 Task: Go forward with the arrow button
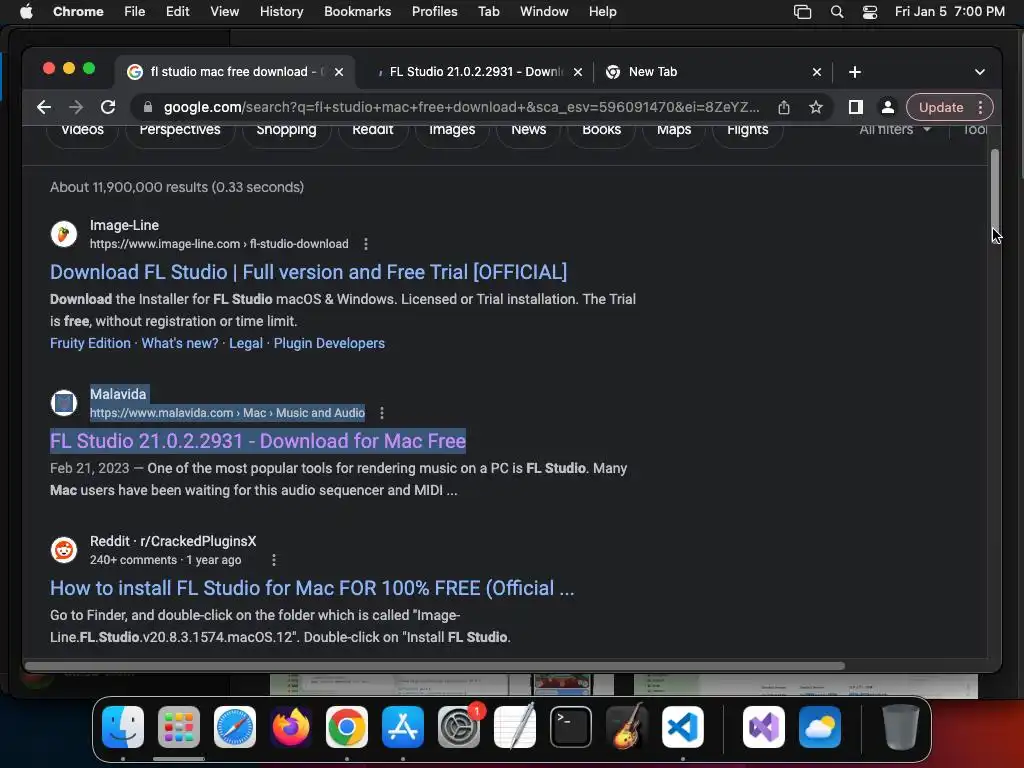pyautogui.click(x=76, y=107)
